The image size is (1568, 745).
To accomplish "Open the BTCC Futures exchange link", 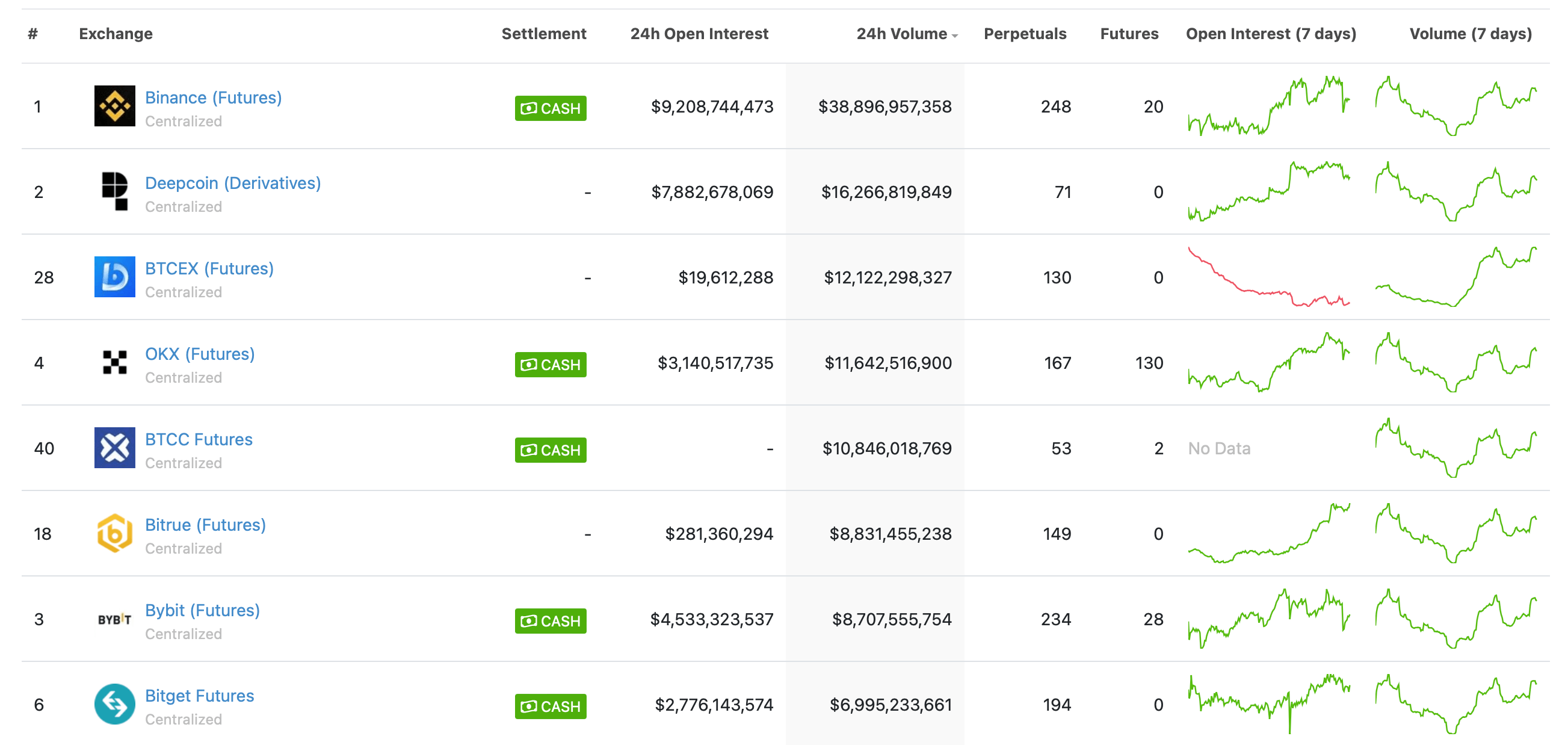I will tap(199, 439).
